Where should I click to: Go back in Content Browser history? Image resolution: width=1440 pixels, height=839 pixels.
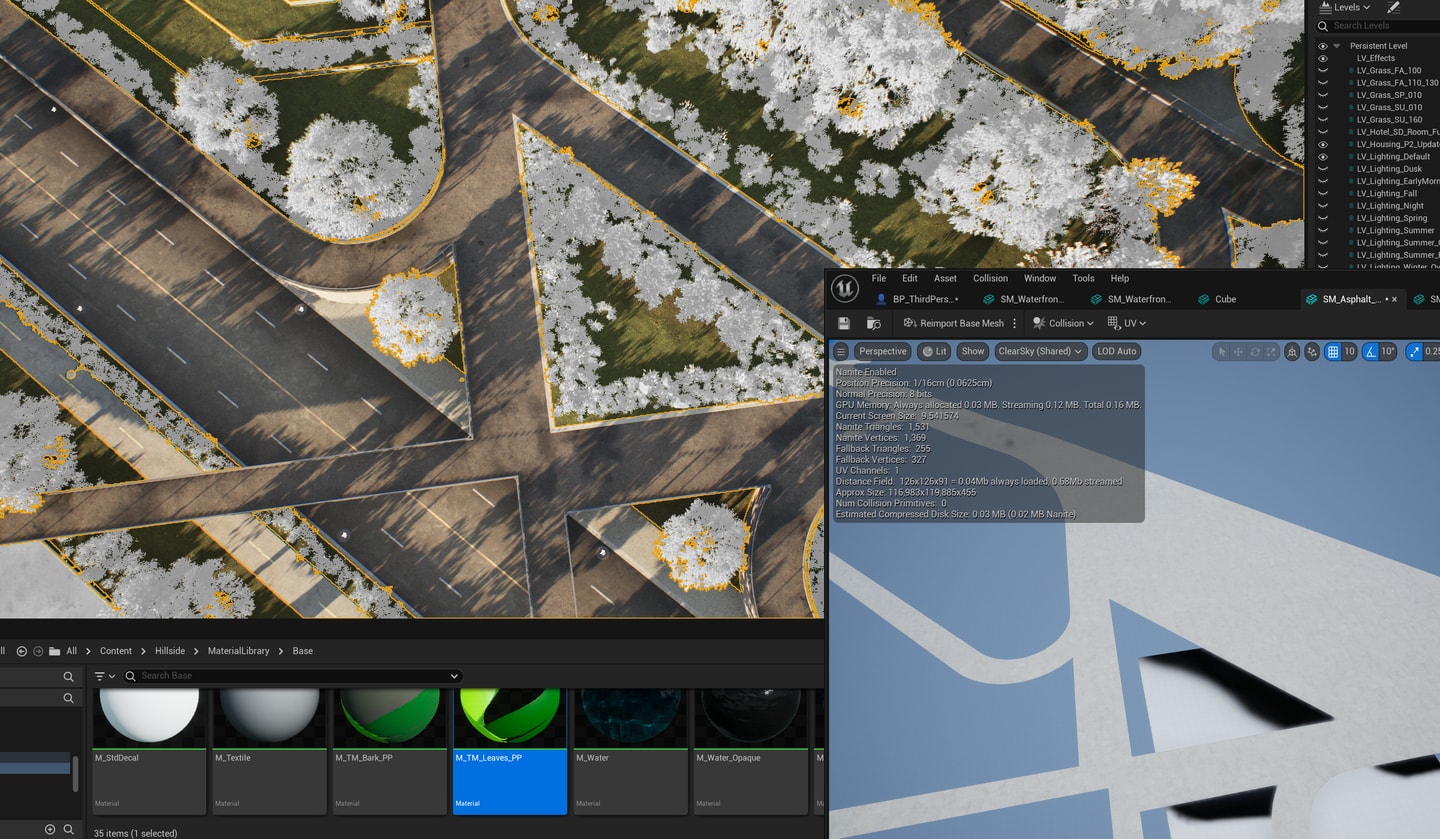(22, 651)
